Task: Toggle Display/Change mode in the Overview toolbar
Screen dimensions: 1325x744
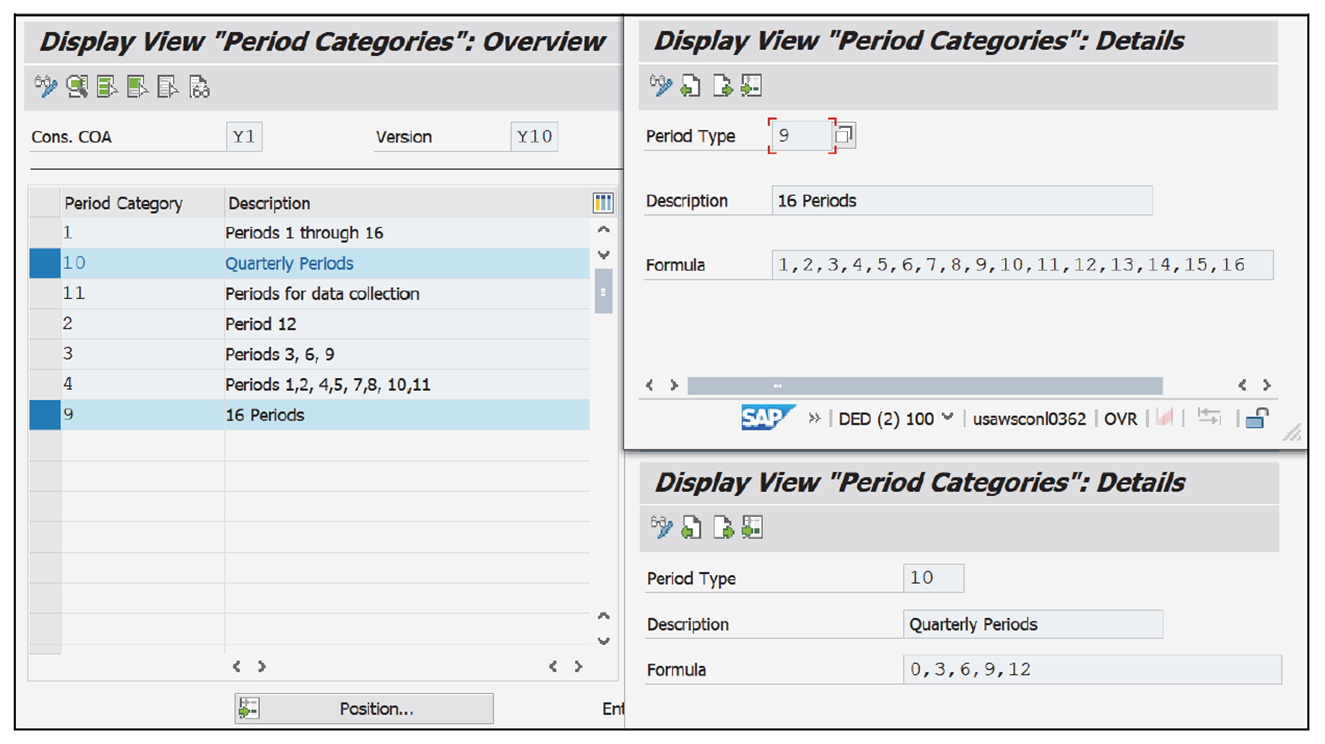Action: point(46,87)
